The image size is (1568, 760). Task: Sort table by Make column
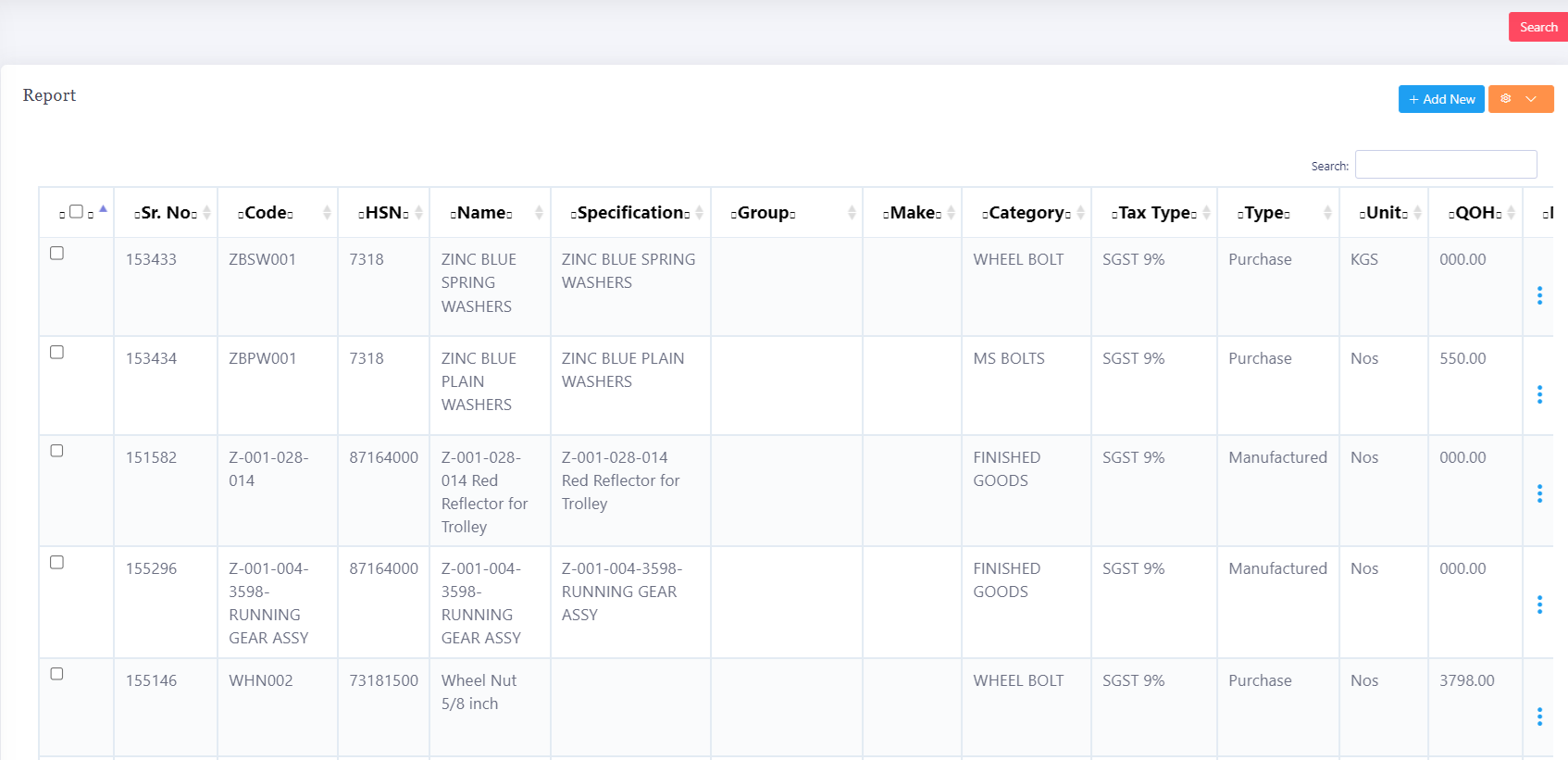click(913, 213)
